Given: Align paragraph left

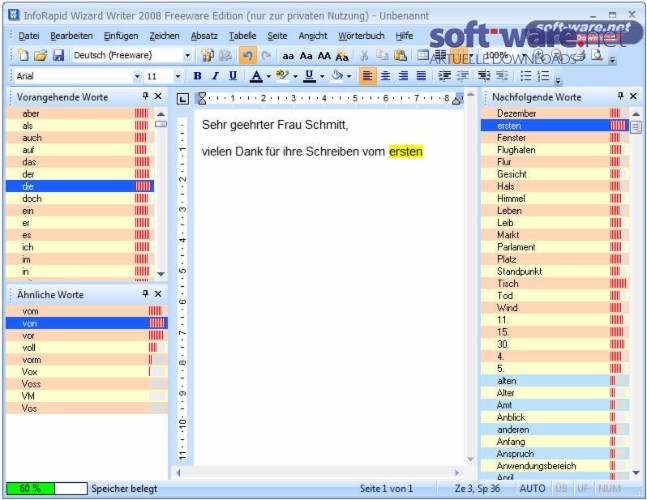Looking at the screenshot, I should [367, 76].
